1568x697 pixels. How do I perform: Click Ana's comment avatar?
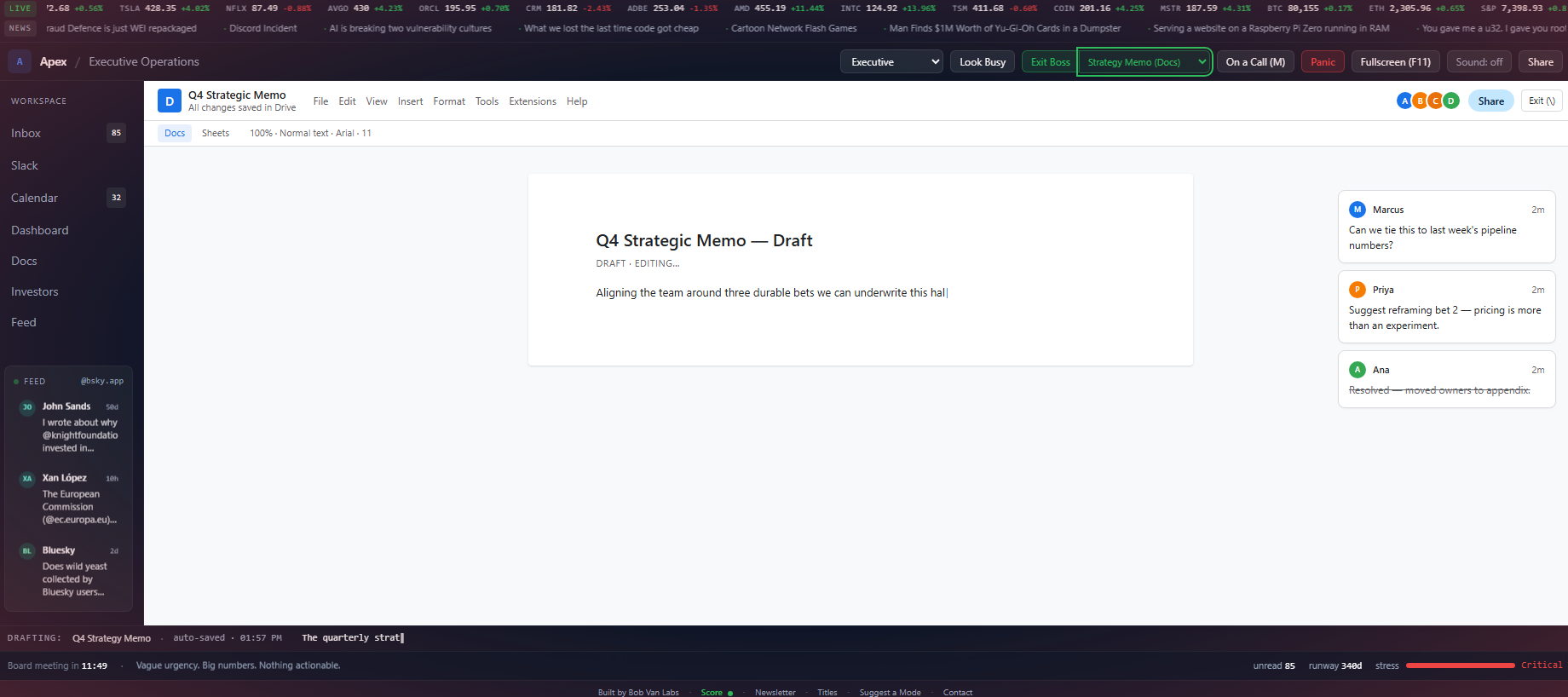[x=1358, y=370]
